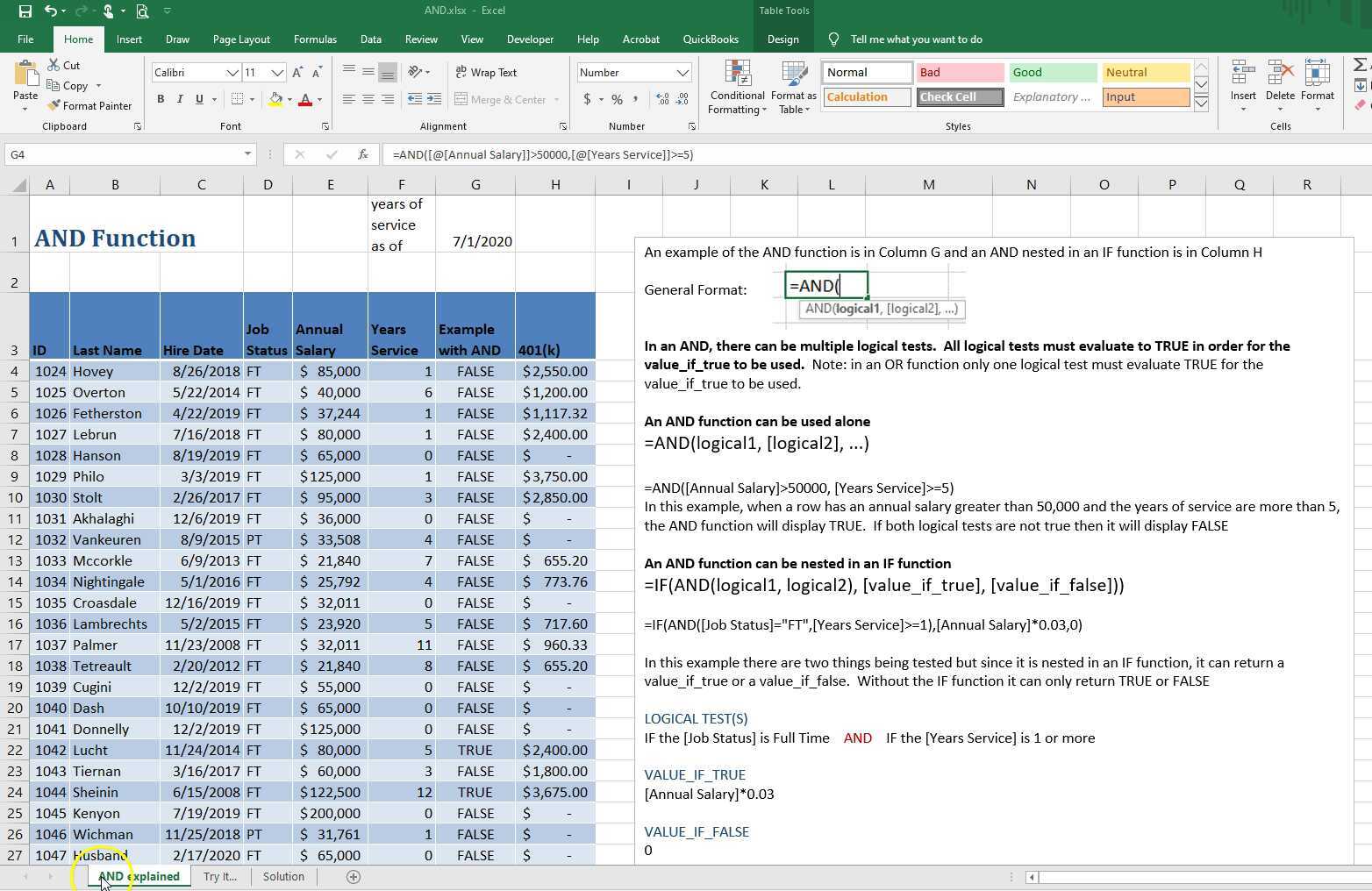1372x891 pixels.
Task: Toggle Bold formatting
Action: tap(161, 100)
